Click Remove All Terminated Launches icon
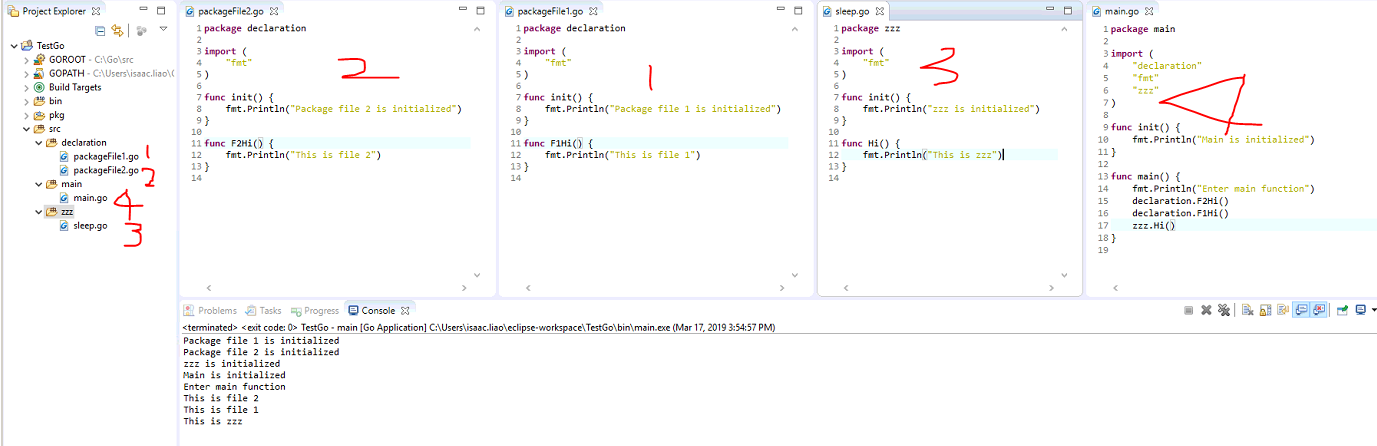The width and height of the screenshot is (1377, 446). (1223, 310)
